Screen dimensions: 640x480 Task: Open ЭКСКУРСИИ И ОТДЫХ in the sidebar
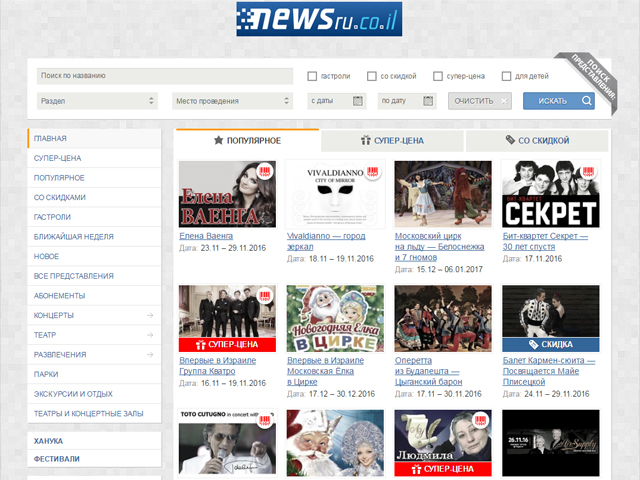point(94,394)
